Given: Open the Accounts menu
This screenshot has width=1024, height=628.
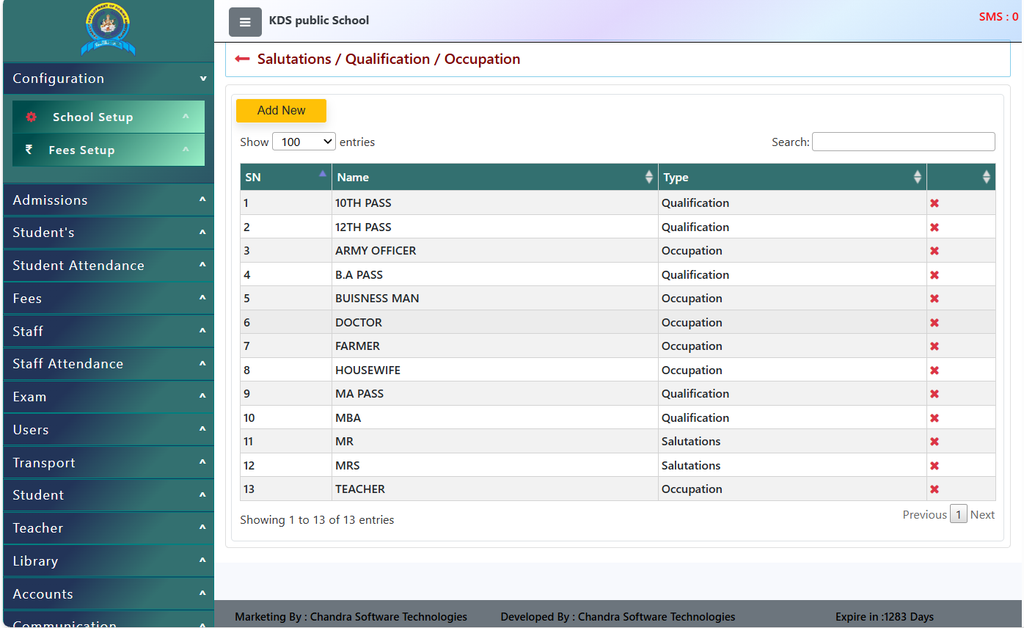Looking at the screenshot, I should click(x=108, y=594).
